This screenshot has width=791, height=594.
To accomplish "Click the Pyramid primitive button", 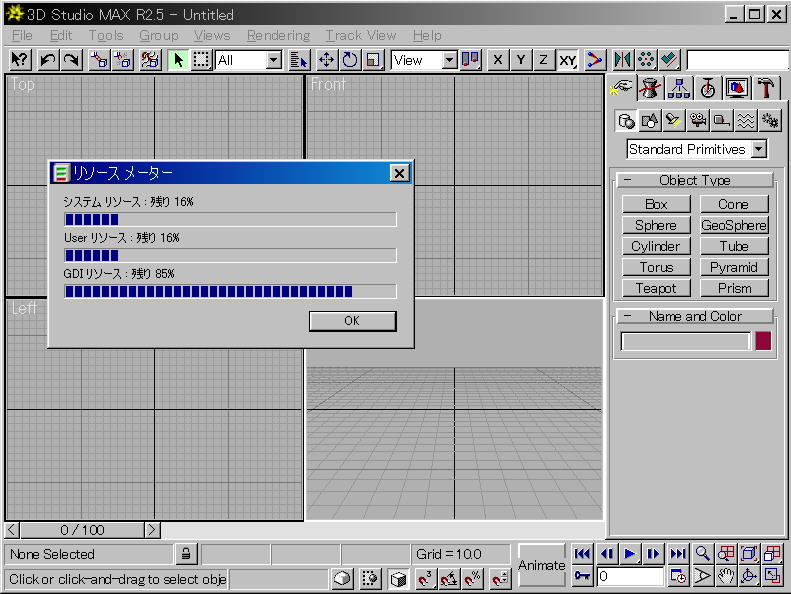I will (734, 267).
